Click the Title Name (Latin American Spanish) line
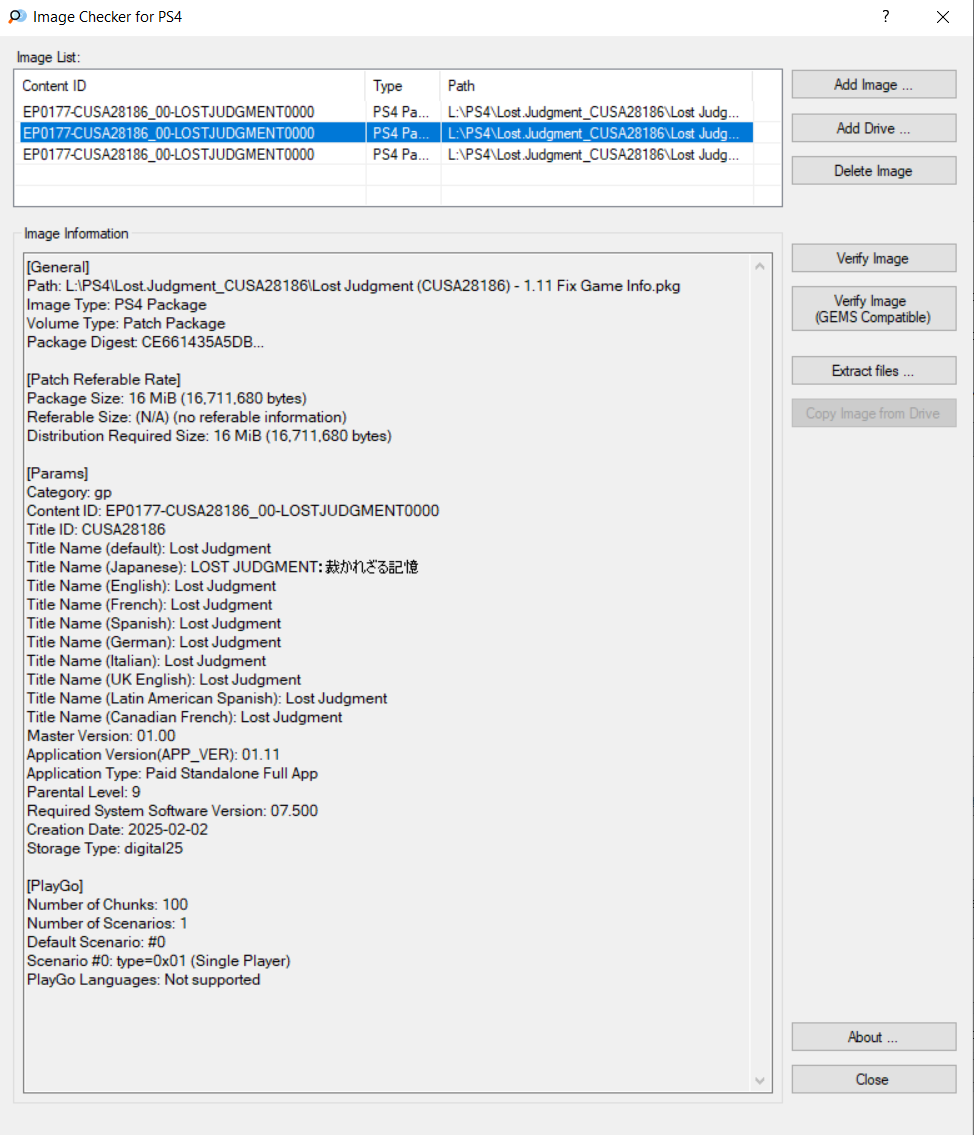 tap(207, 699)
